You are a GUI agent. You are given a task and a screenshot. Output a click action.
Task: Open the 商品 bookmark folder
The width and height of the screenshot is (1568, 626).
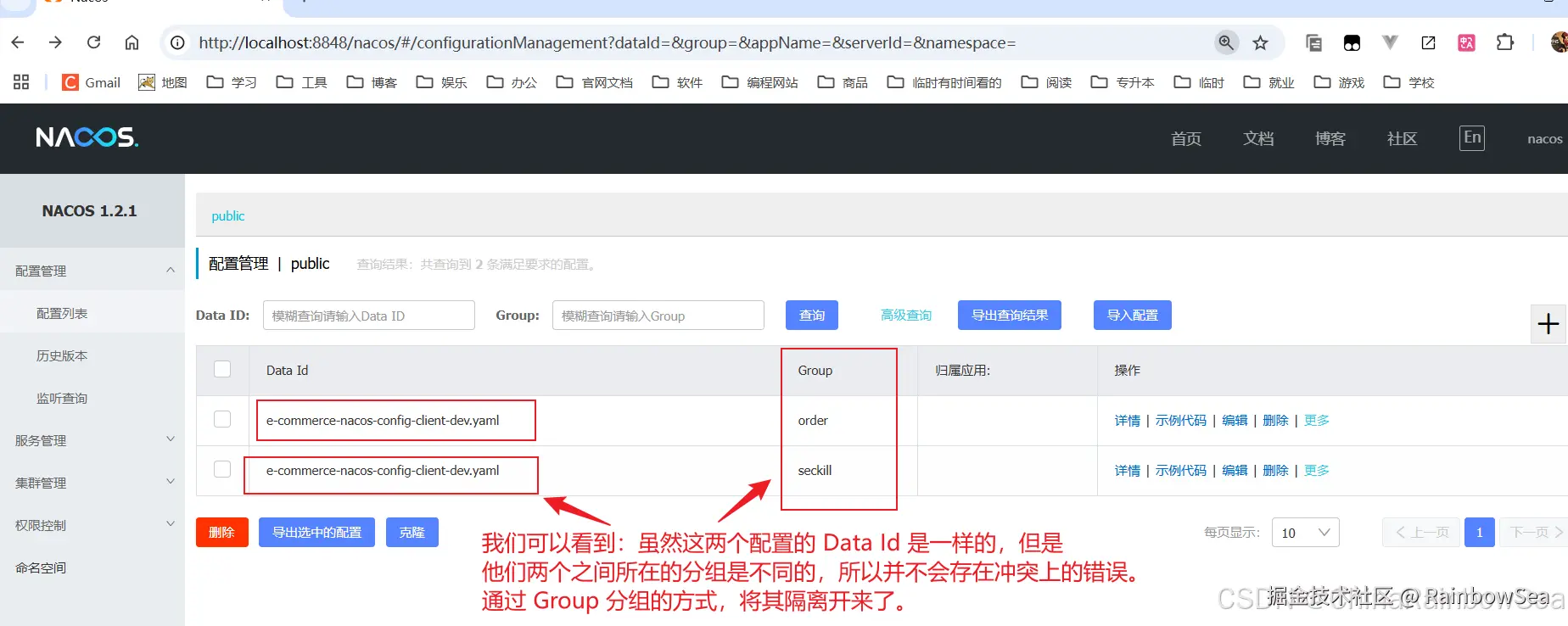pyautogui.click(x=843, y=82)
